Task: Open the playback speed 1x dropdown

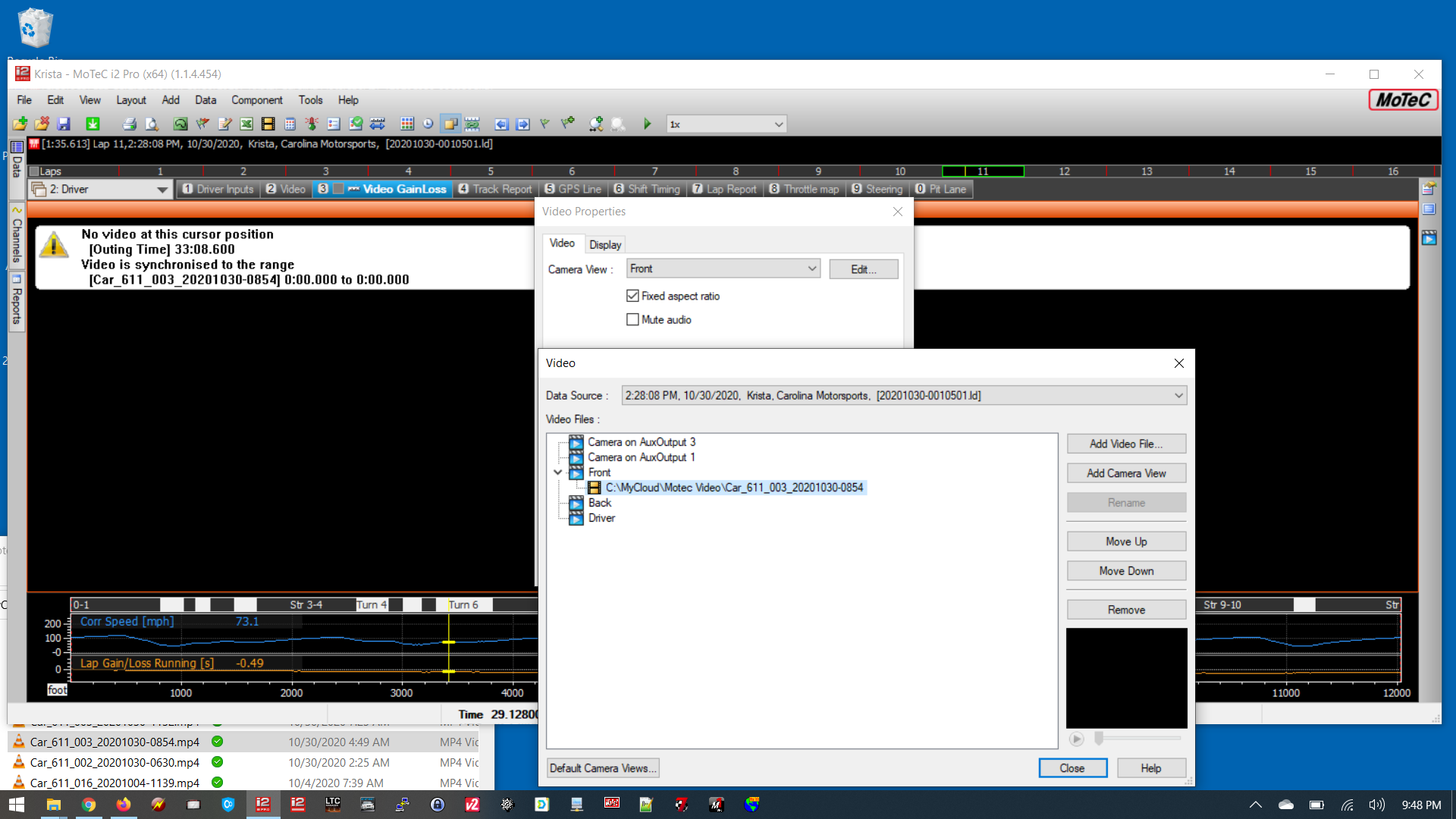Action: (726, 124)
